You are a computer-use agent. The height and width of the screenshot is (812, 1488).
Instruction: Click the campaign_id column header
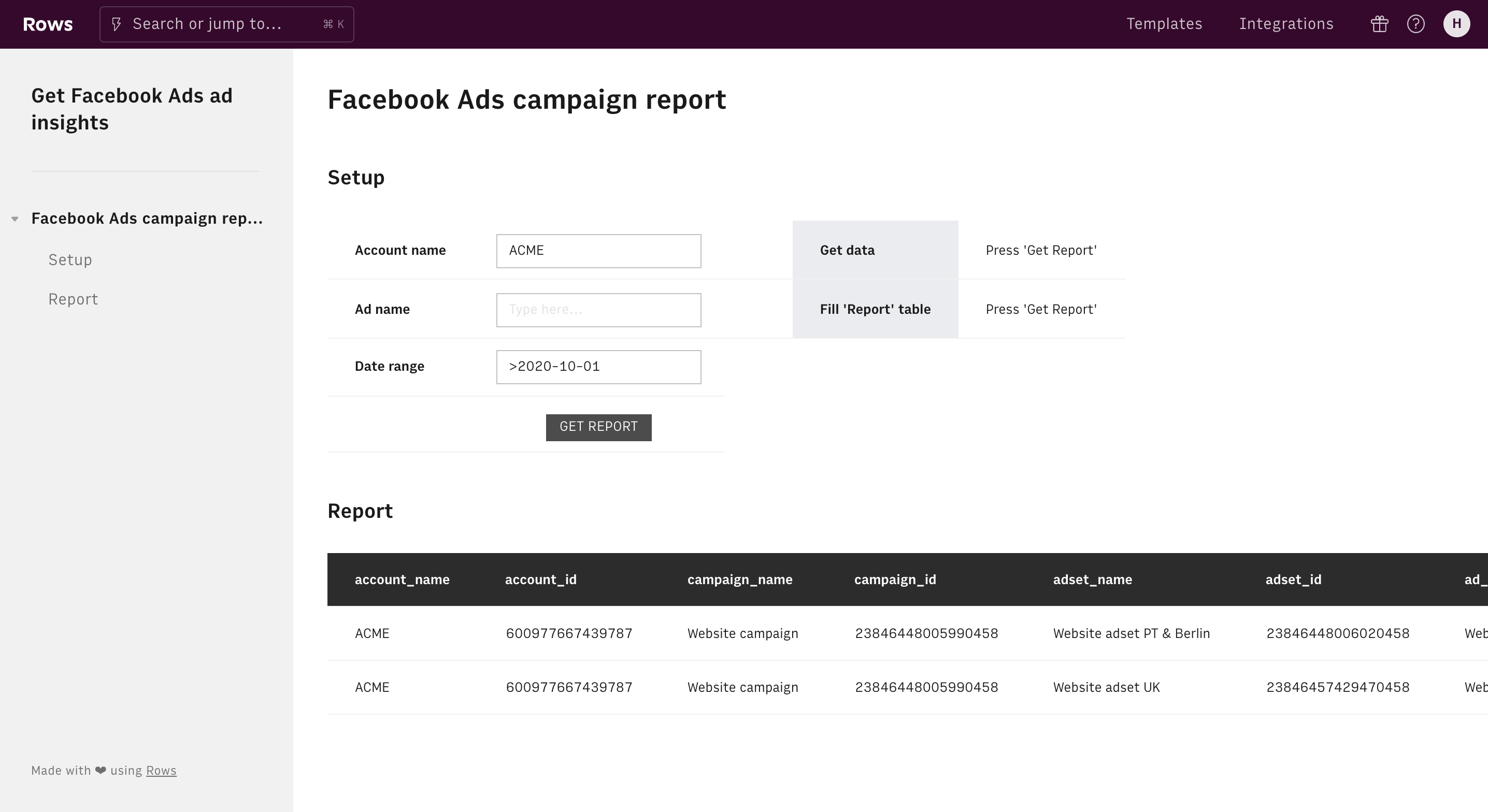[x=895, y=580]
